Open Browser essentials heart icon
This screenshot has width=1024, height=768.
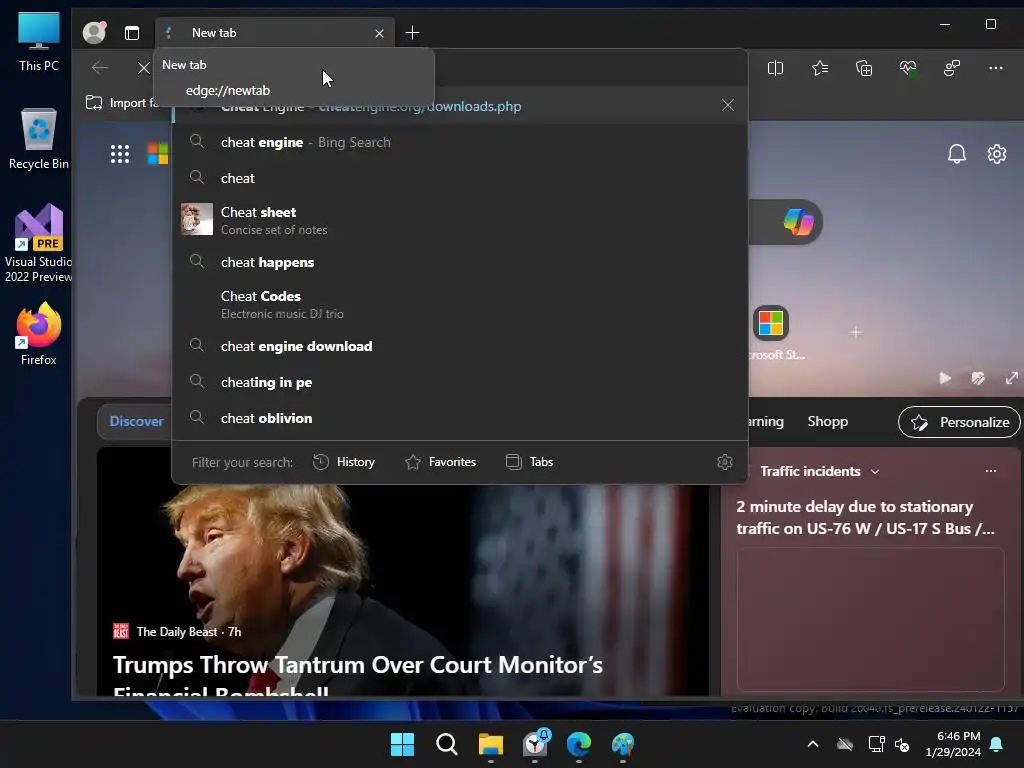(x=908, y=68)
